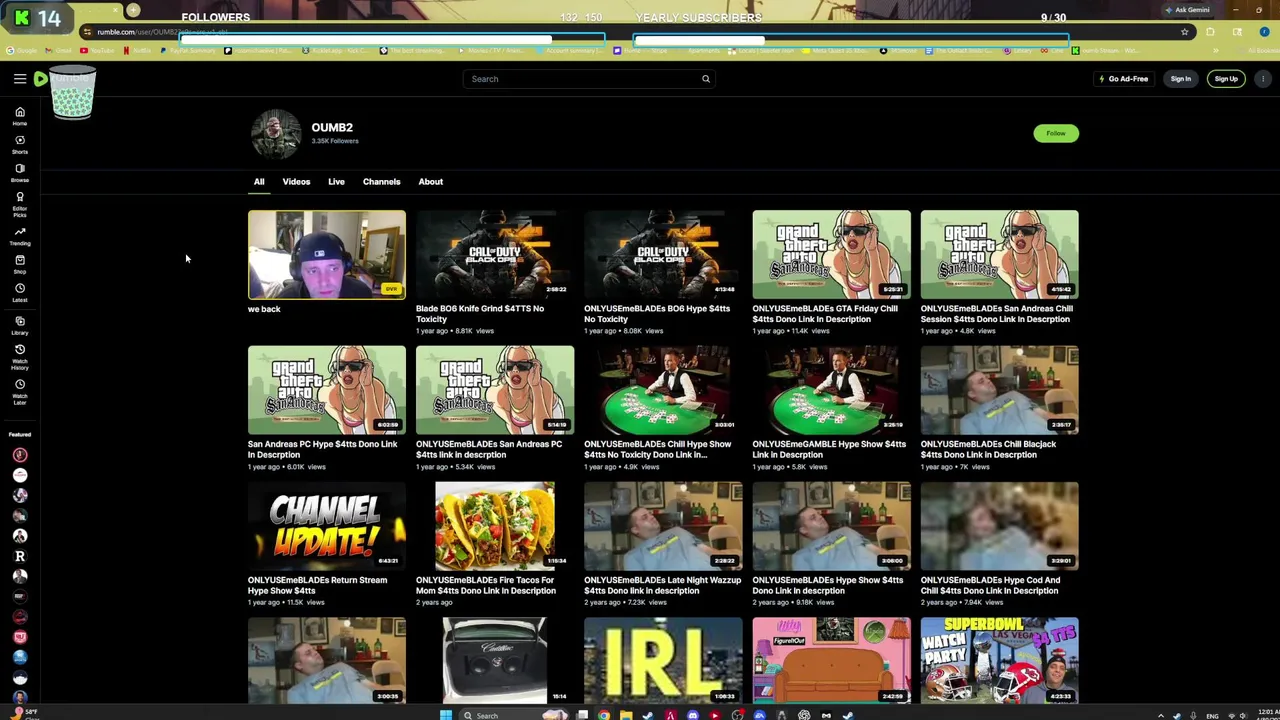Open Editor Picks in the sidebar
The image size is (1280, 720).
tap(19, 204)
